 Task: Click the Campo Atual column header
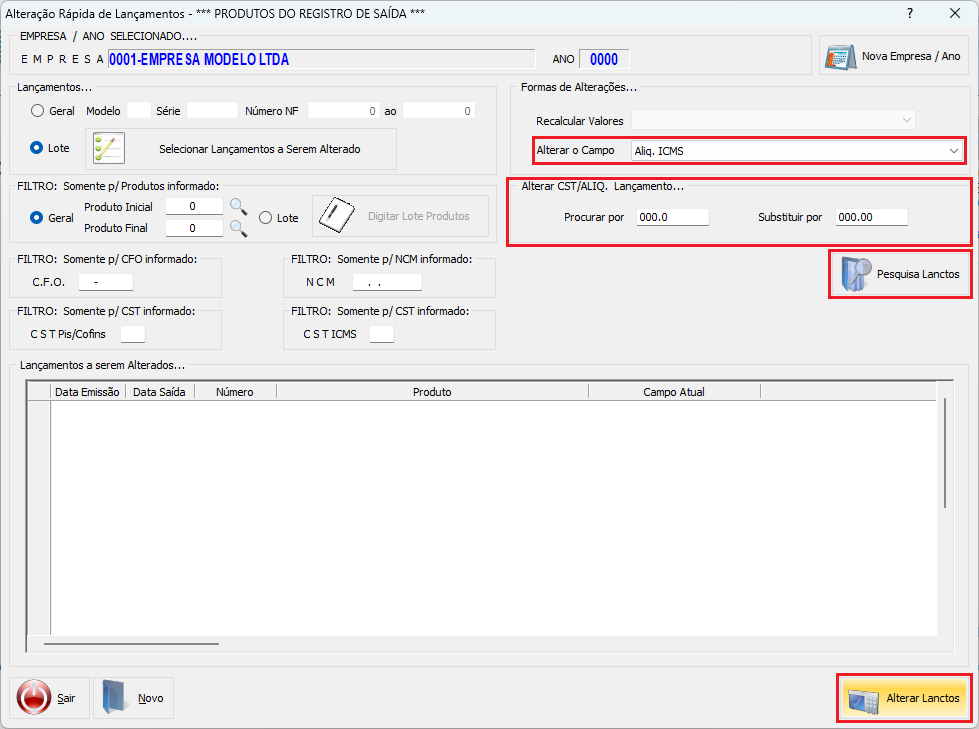pyautogui.click(x=674, y=392)
